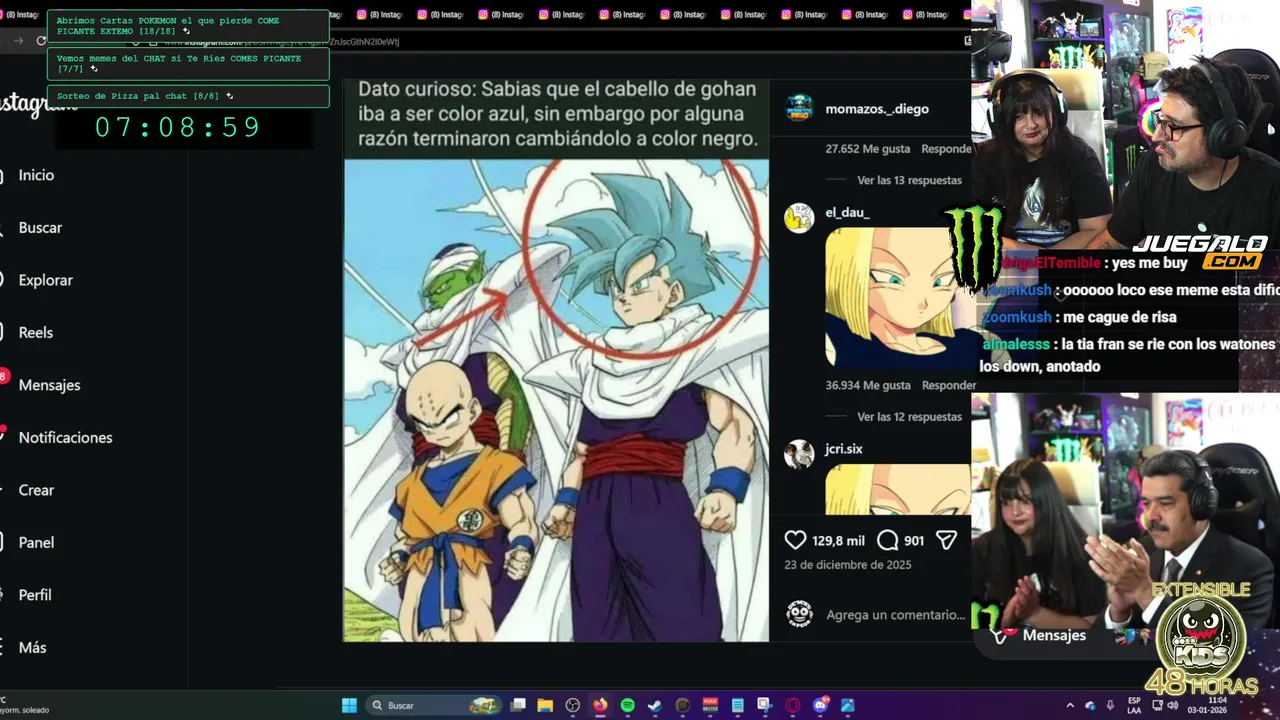
Task: Click the 901 comments count
Action: [x=914, y=540]
